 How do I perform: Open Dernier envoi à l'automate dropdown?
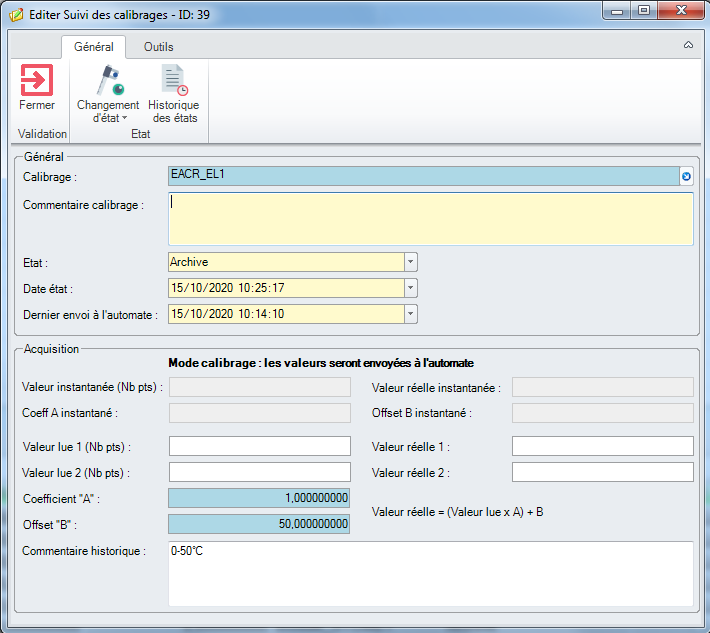410,314
